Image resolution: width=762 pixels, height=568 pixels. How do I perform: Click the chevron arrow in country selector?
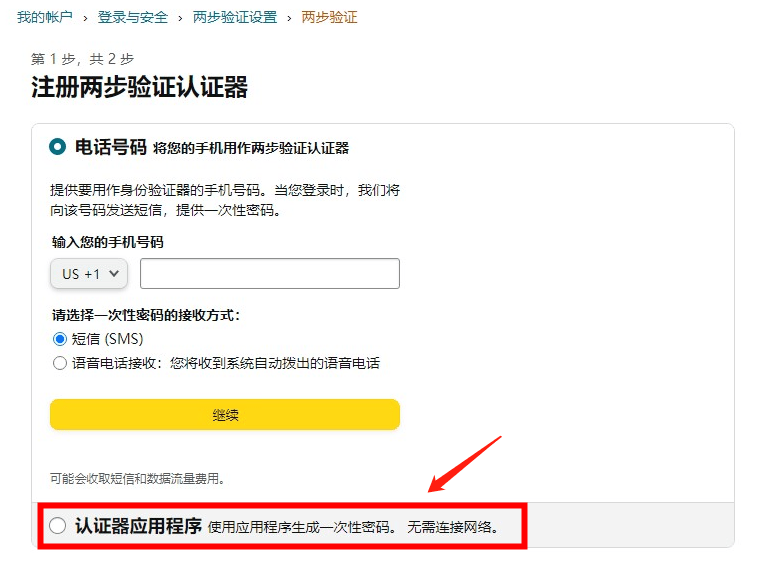tap(114, 274)
